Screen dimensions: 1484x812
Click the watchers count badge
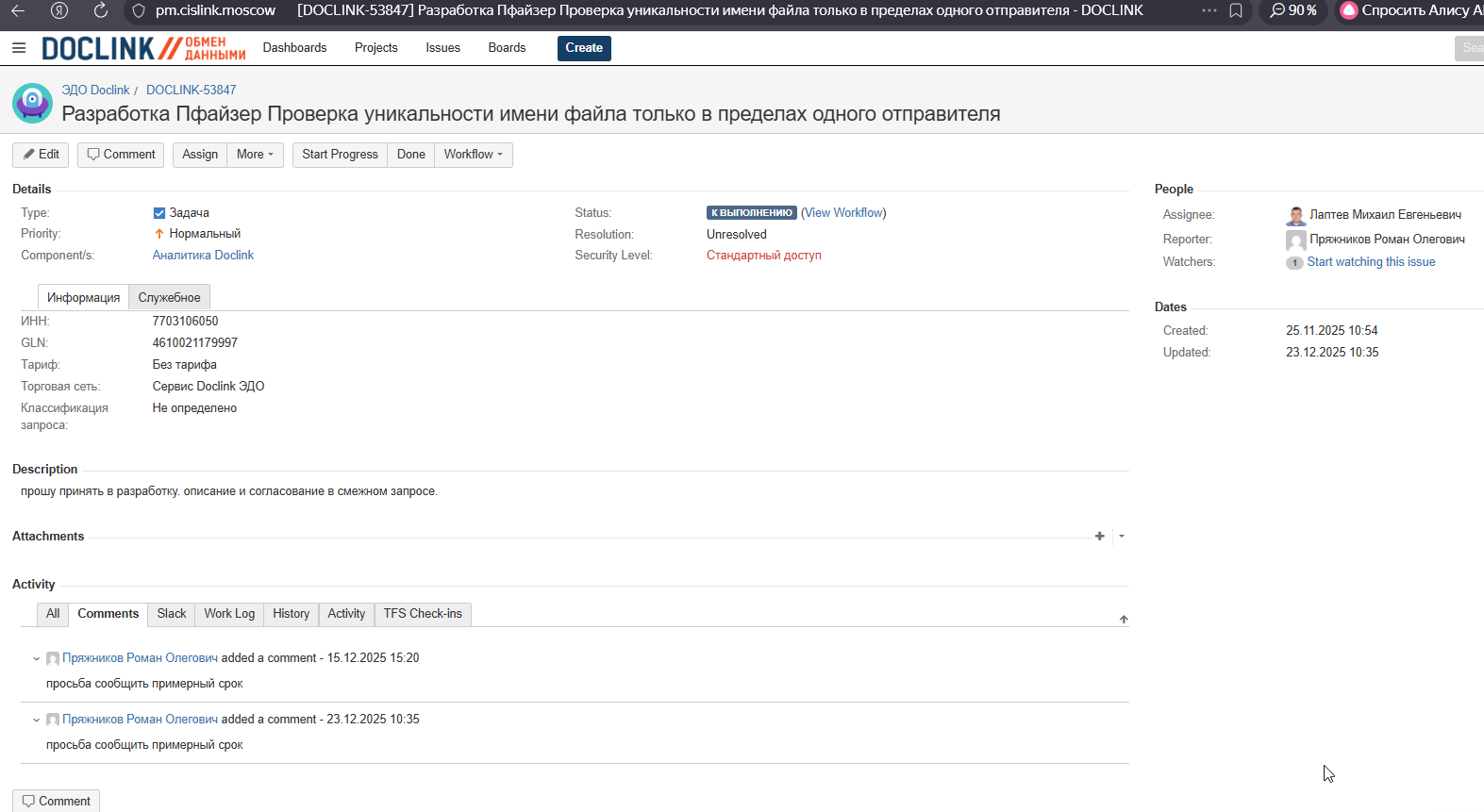point(1294,263)
